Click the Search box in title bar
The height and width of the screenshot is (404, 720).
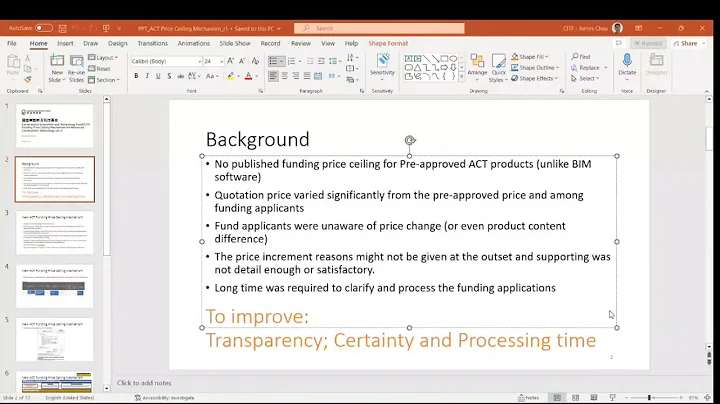tap(379, 28)
